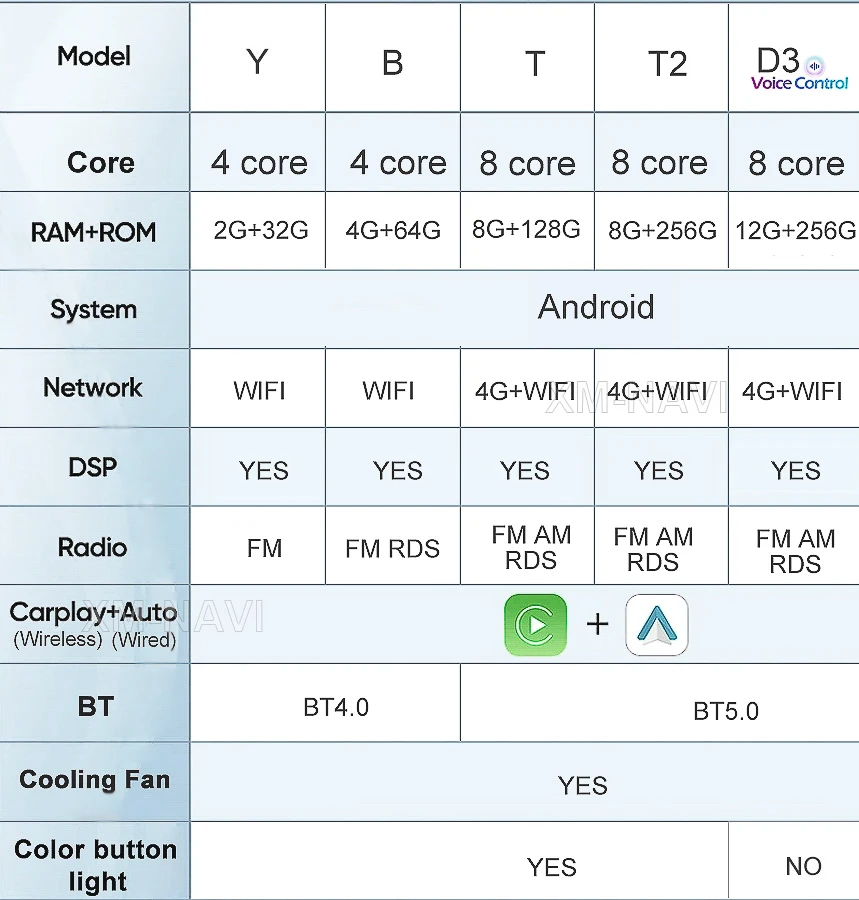Viewport: 859px width, 900px height.
Task: Click the 12G+256G memory cell
Action: pos(795,231)
